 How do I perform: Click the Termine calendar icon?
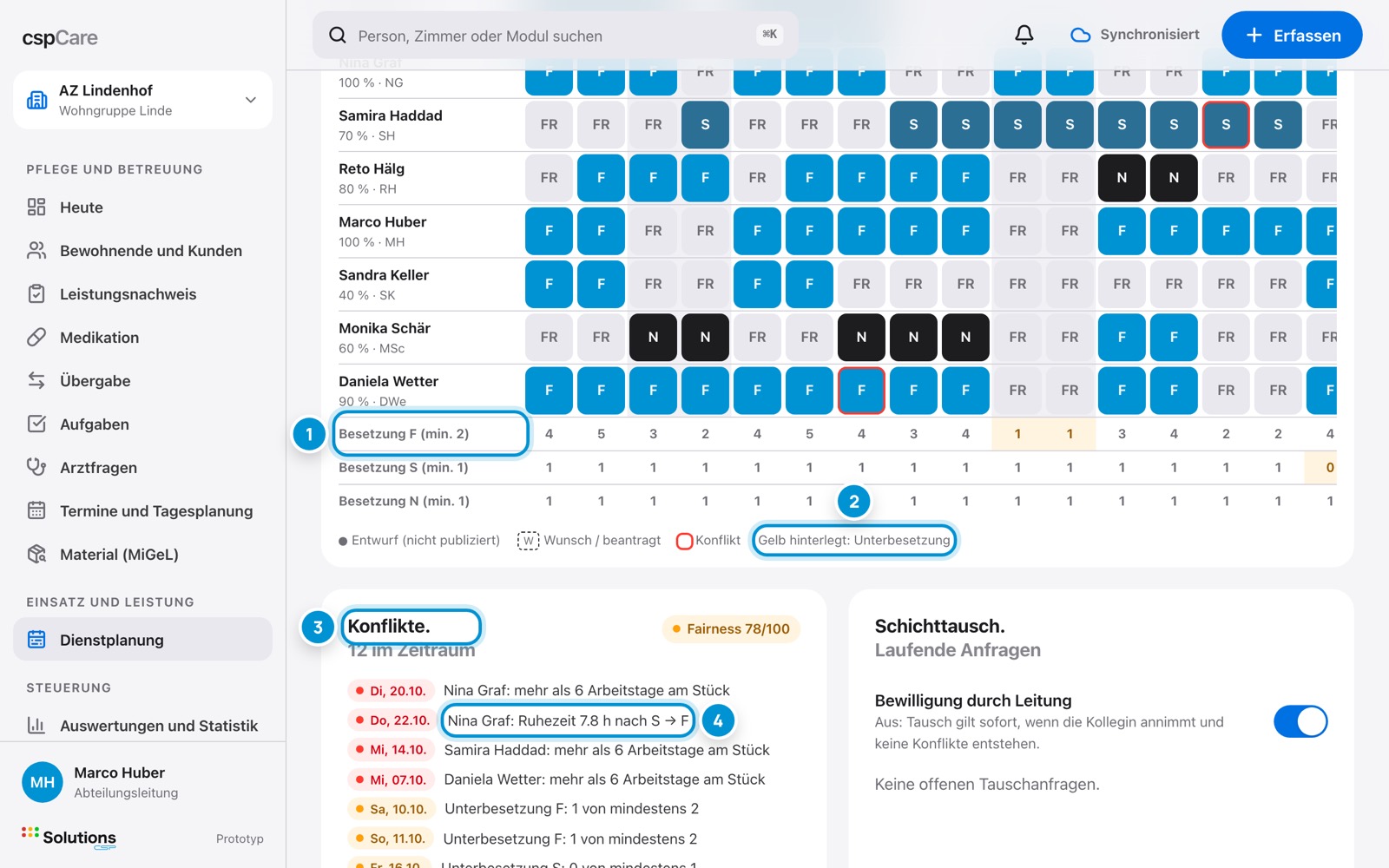click(36, 510)
